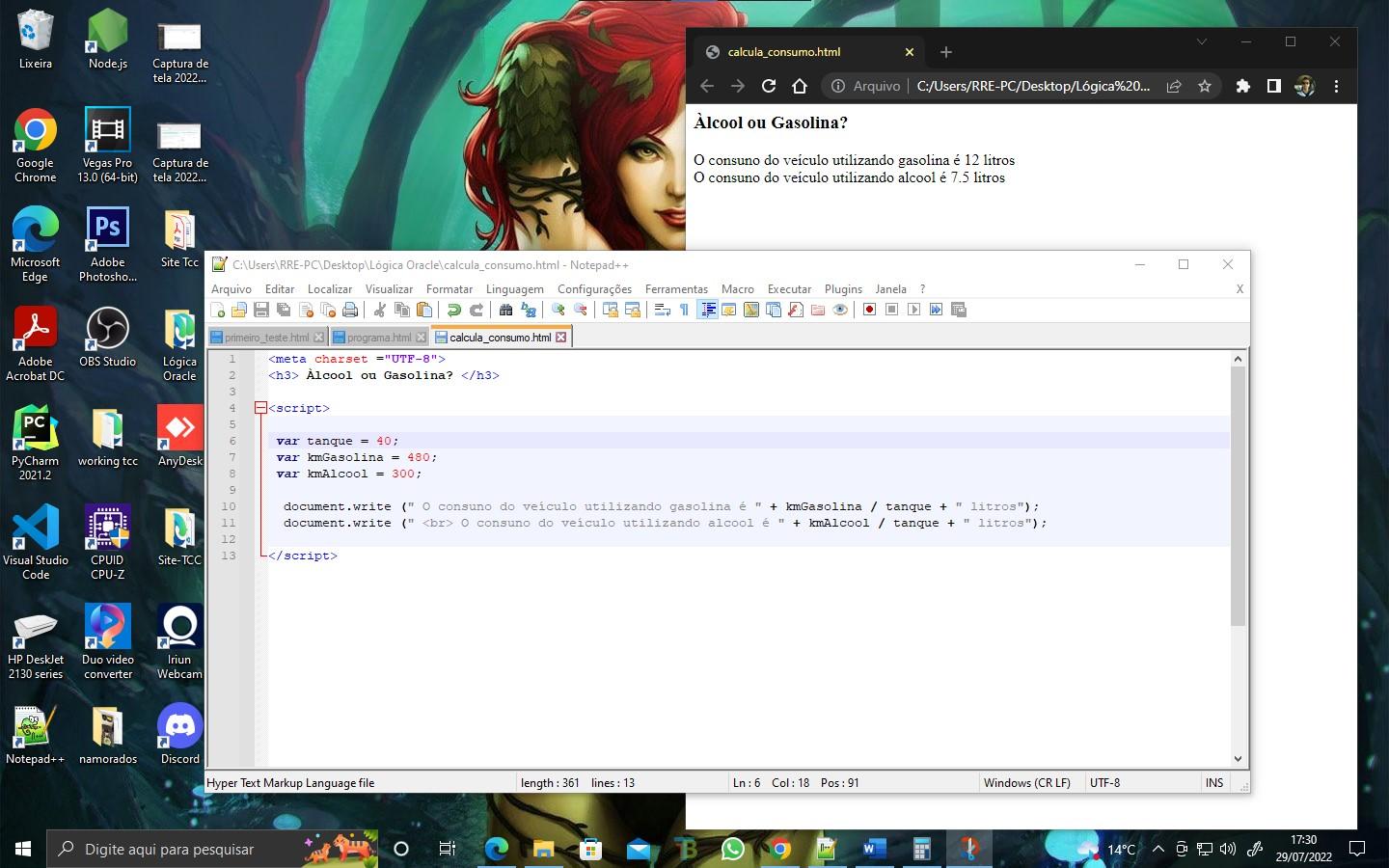This screenshot has height=868, width=1389.
Task: Toggle Synchronize Vertical Scrolling icon
Action: pyautogui.click(x=611, y=310)
